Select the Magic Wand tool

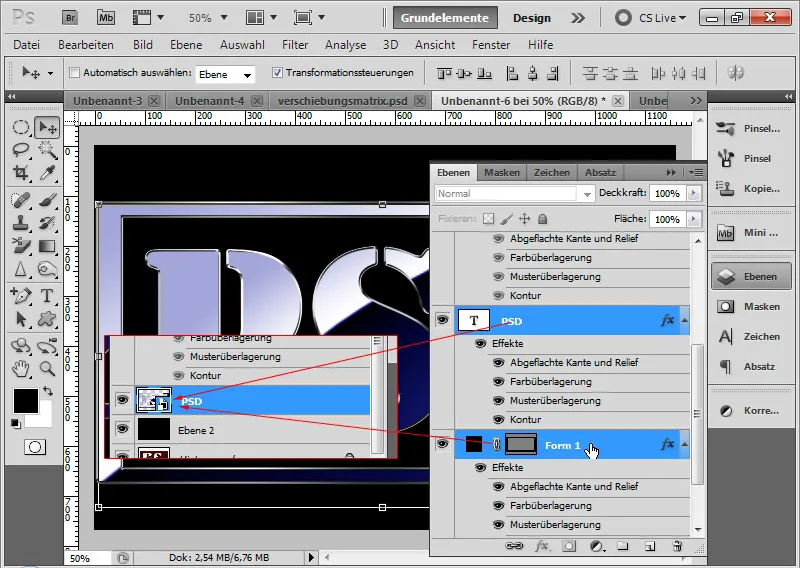[47, 150]
